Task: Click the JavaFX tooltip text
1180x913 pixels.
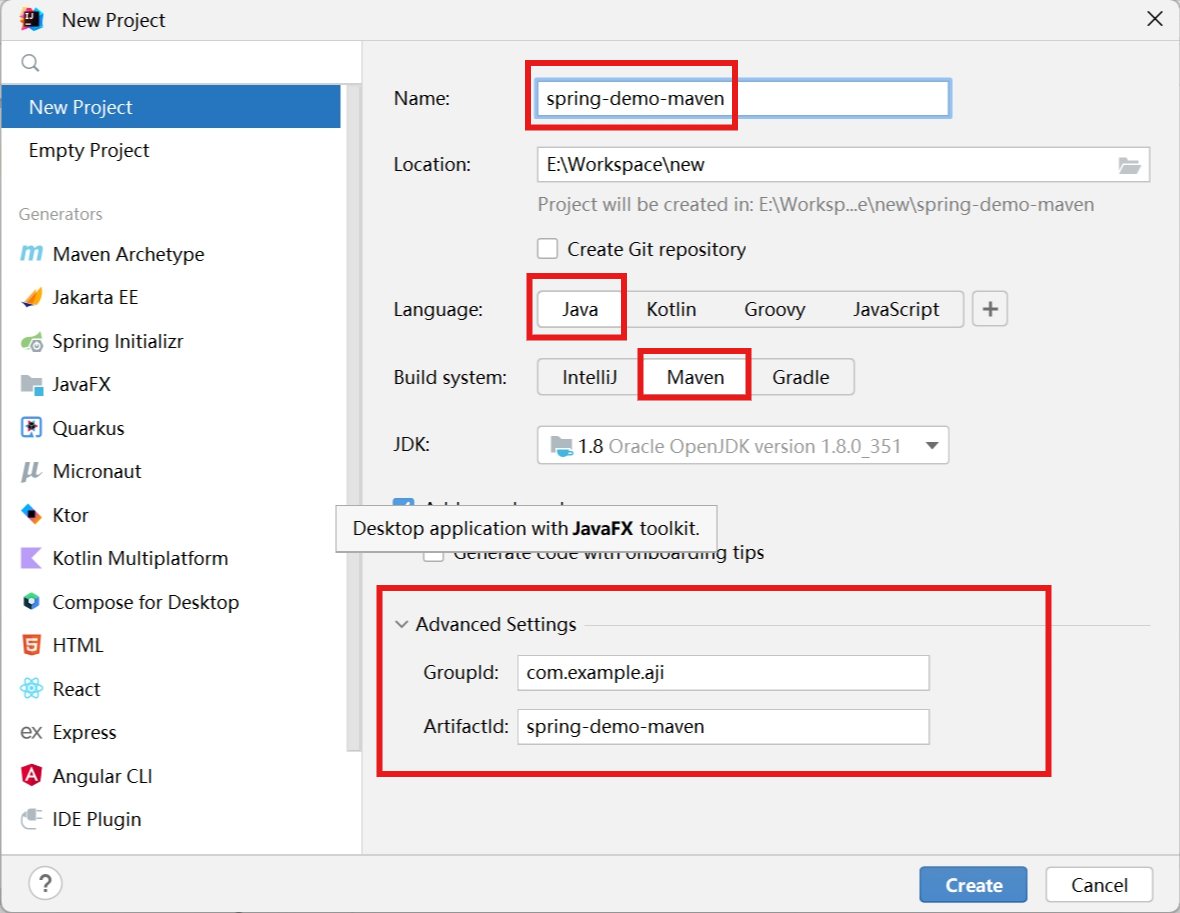Action: (x=526, y=528)
